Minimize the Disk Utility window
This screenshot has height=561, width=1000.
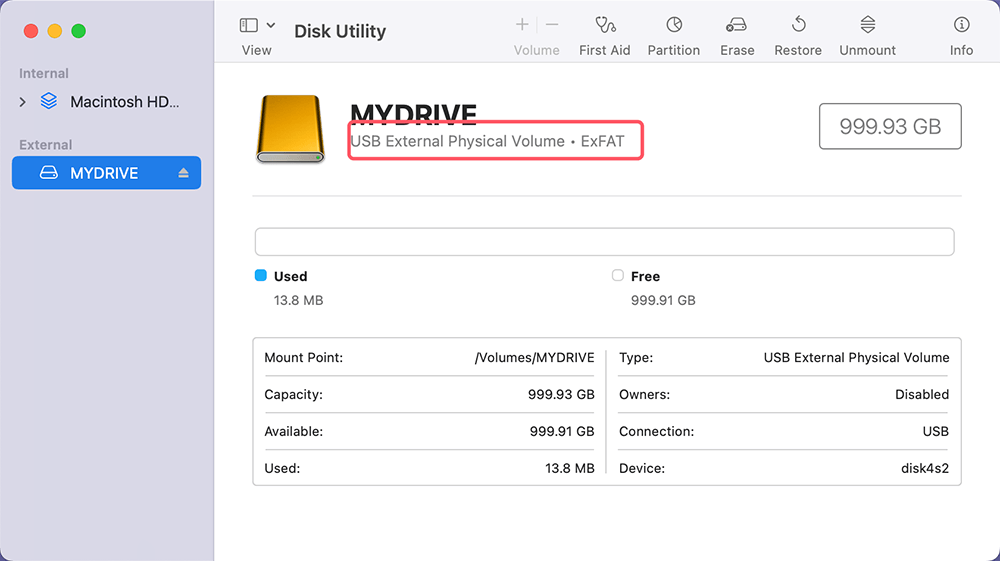[55, 31]
